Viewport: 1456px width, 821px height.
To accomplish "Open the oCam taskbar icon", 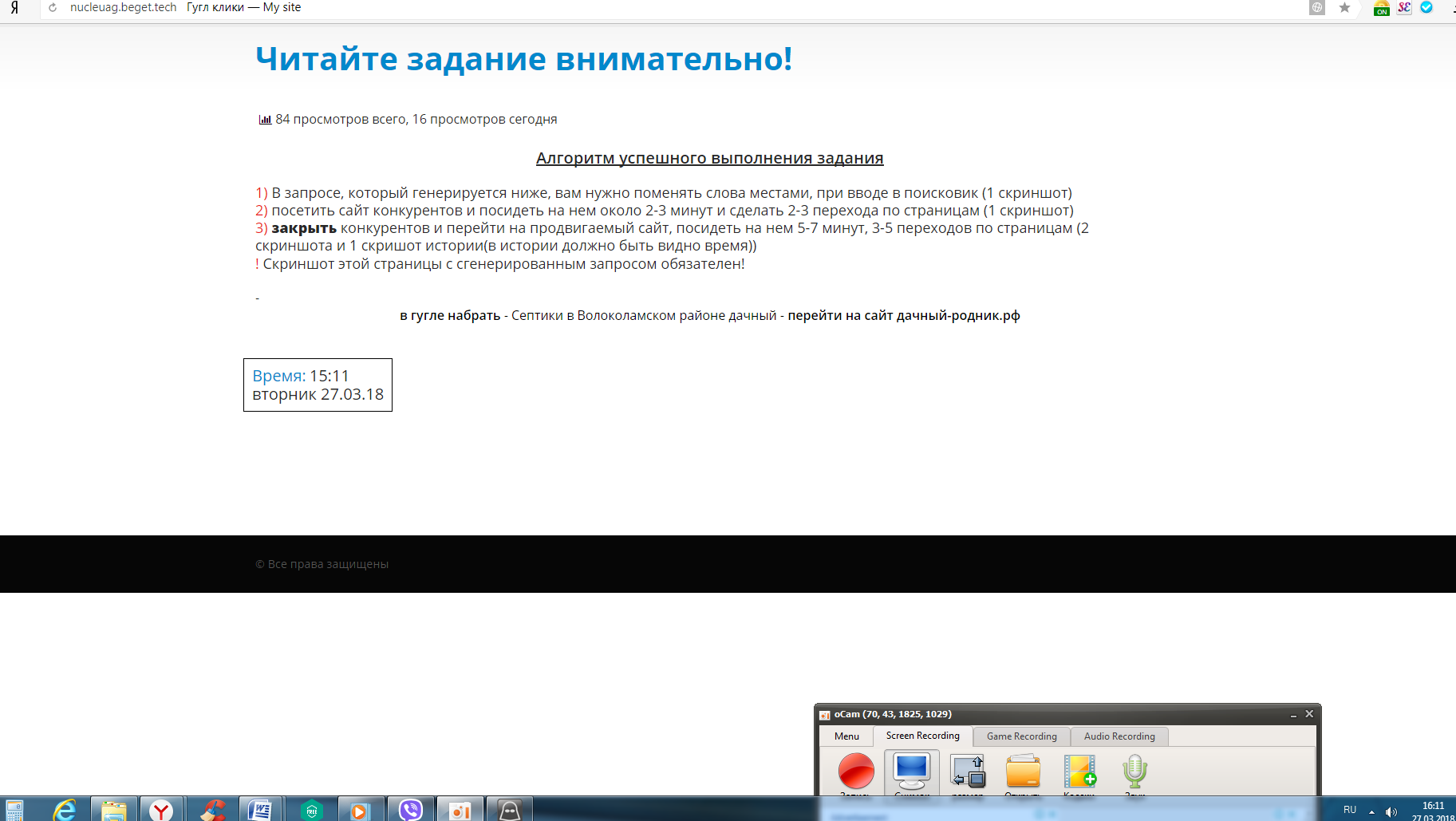I will 460,810.
